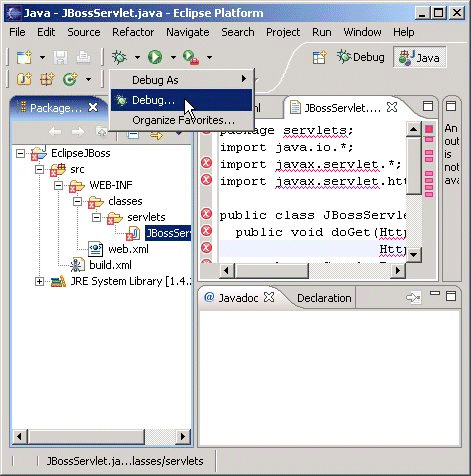Viewport: 471px width, 476px height.
Task: Switch to the Java perspective button
Action: coord(420,58)
